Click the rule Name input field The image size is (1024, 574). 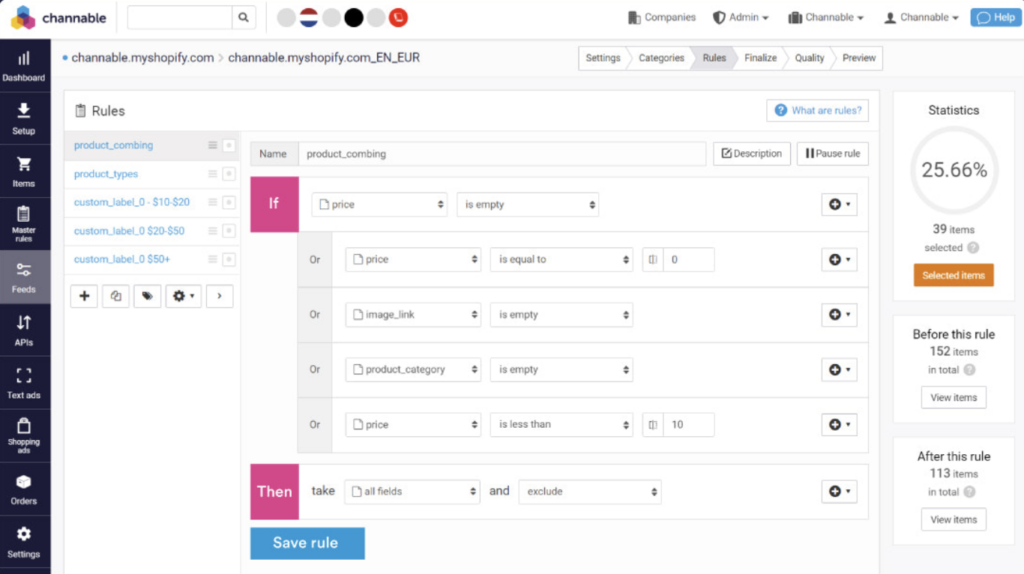502,153
